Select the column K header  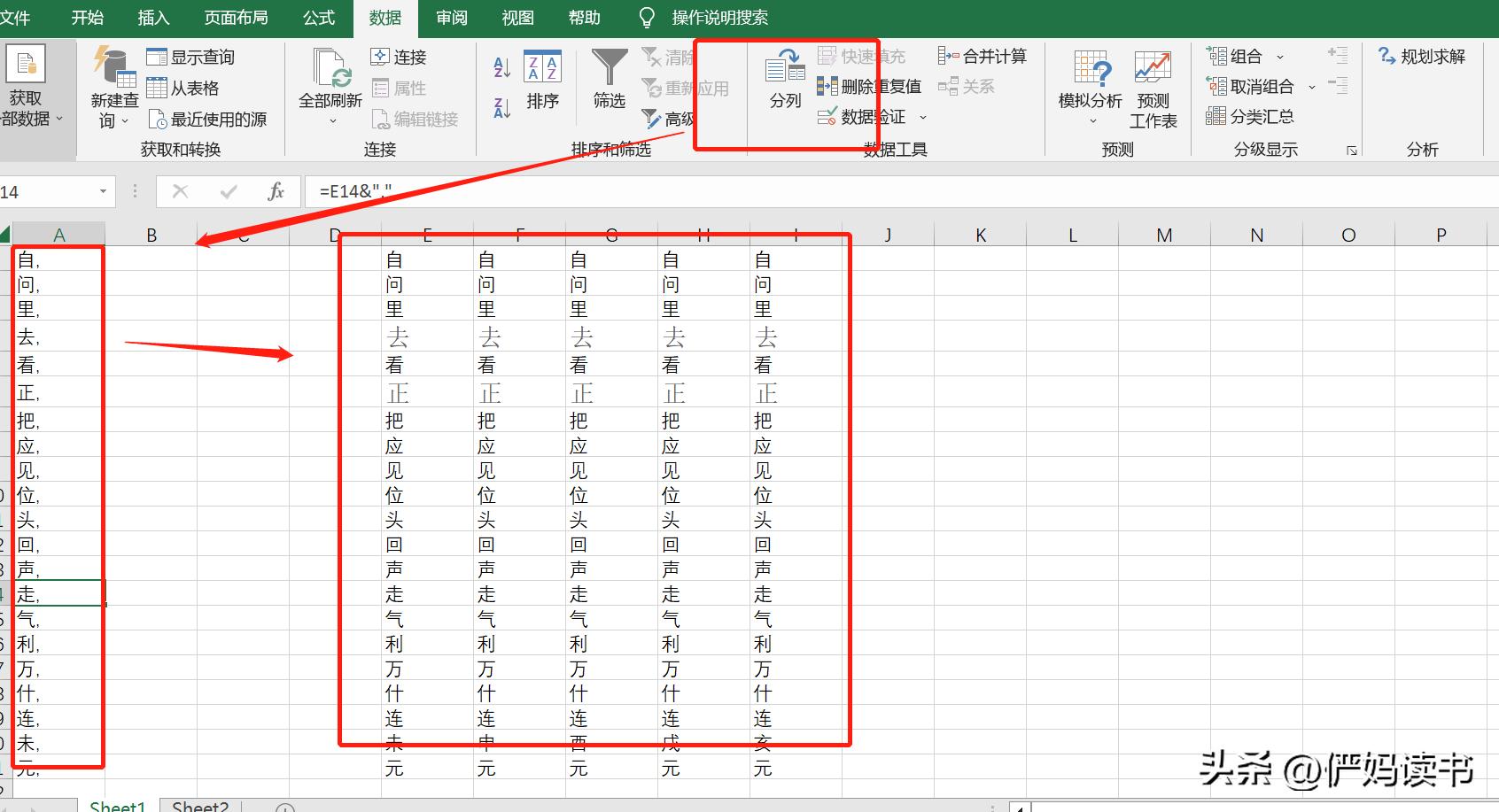[980, 235]
